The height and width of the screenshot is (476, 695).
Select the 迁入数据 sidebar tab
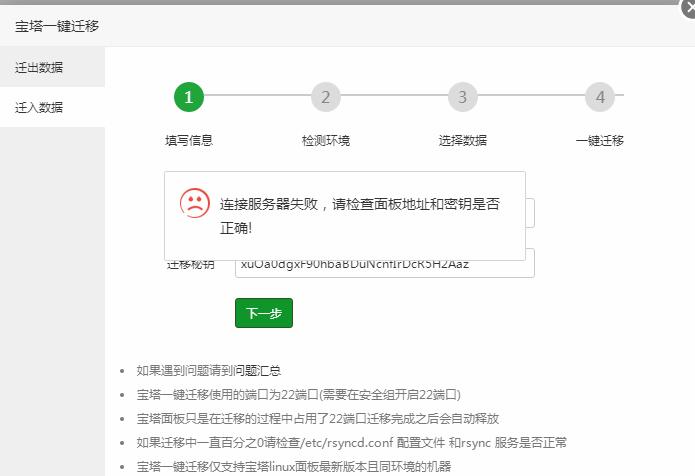52,107
